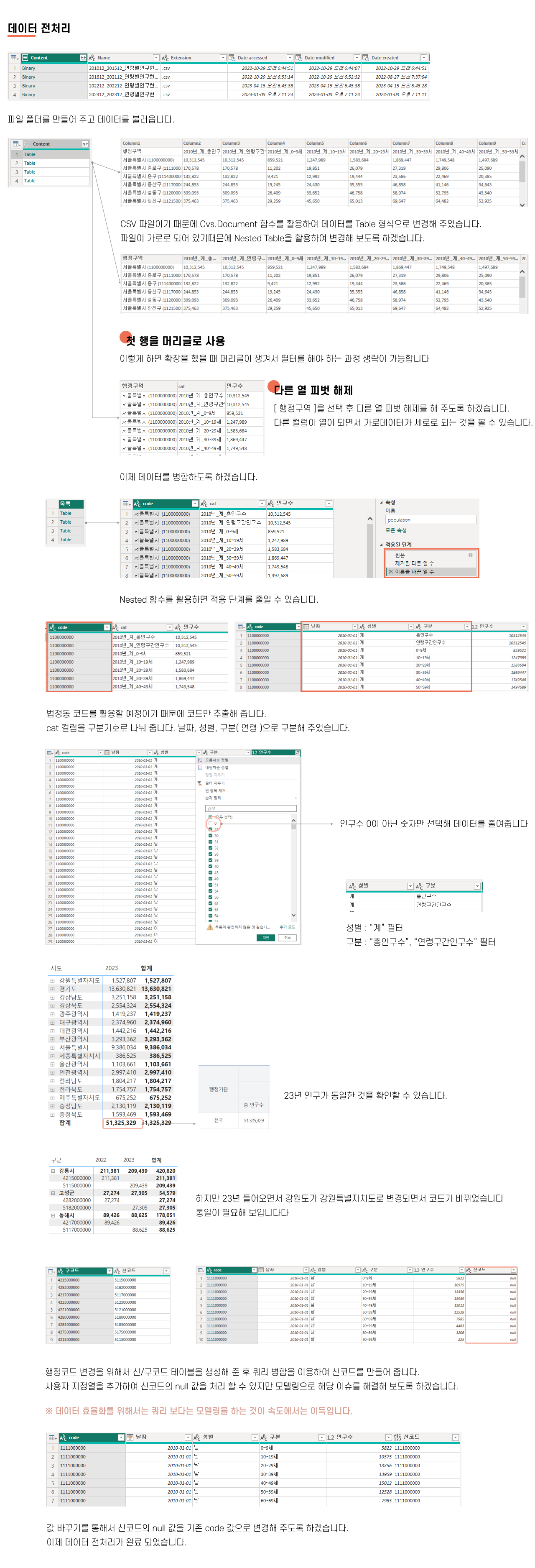Collapse the 속성 section triangle

[381, 502]
